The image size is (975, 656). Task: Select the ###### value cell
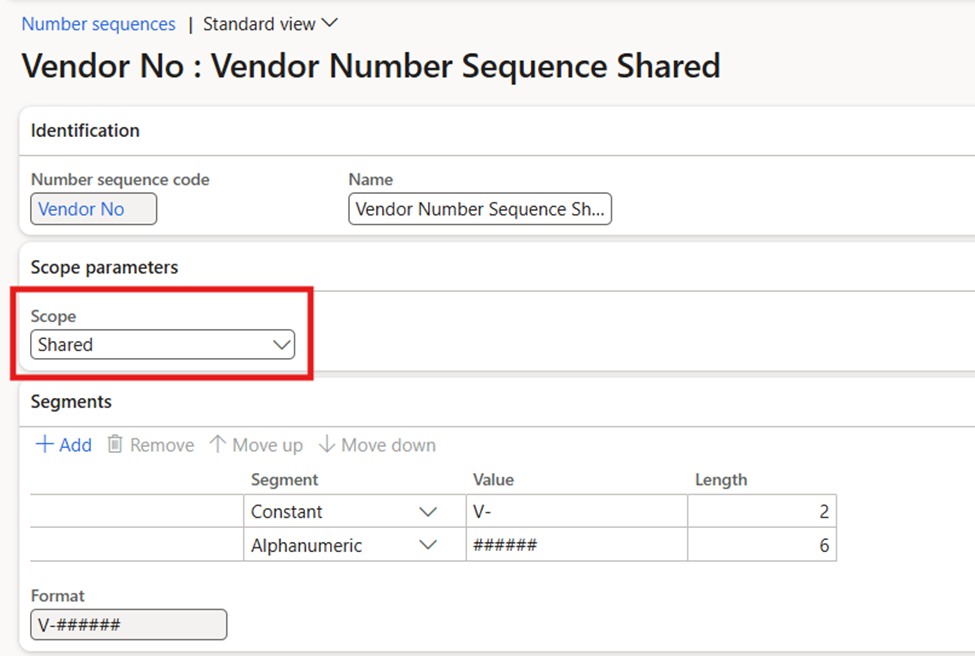pos(576,546)
